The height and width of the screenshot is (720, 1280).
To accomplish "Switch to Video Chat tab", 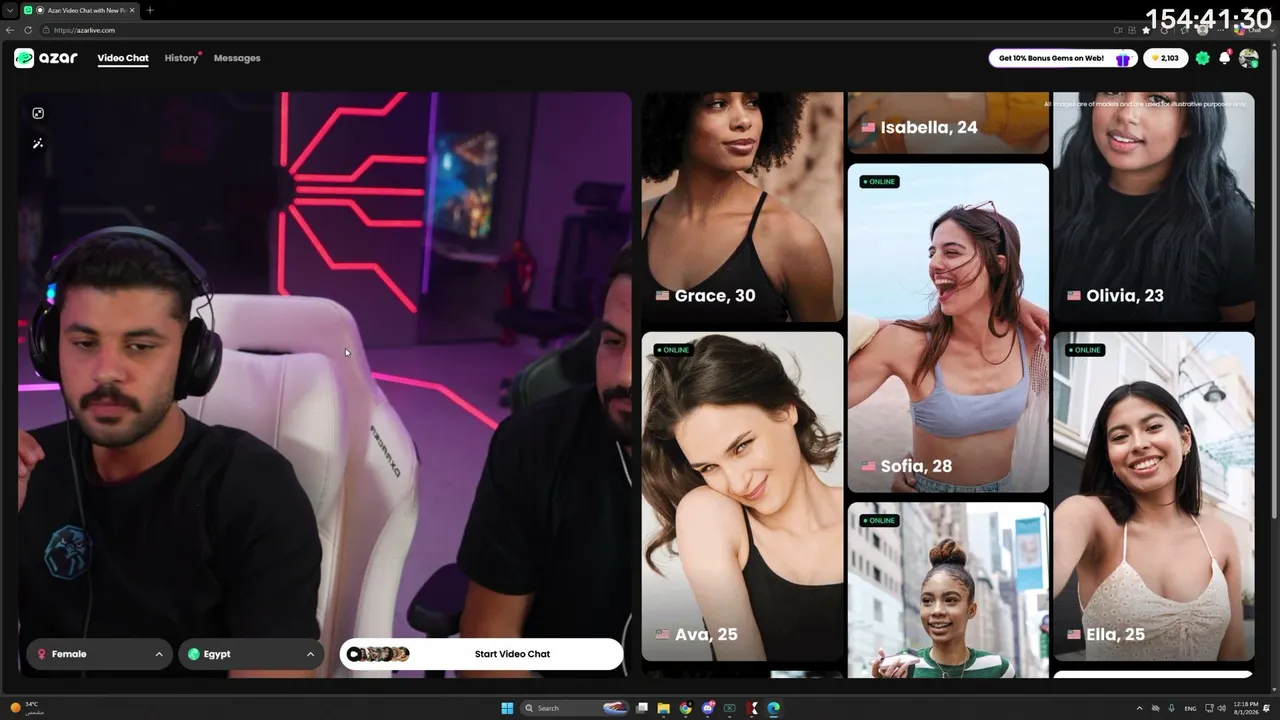I will click(123, 58).
